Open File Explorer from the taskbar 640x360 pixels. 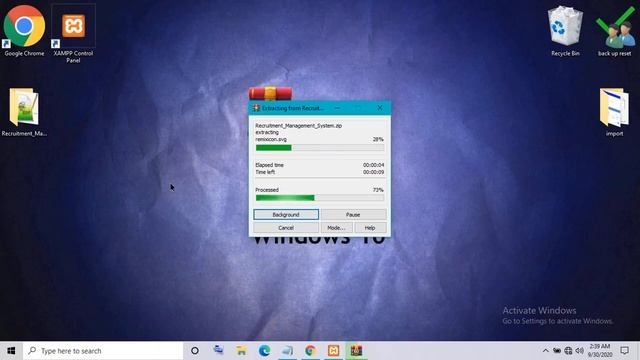click(241, 351)
